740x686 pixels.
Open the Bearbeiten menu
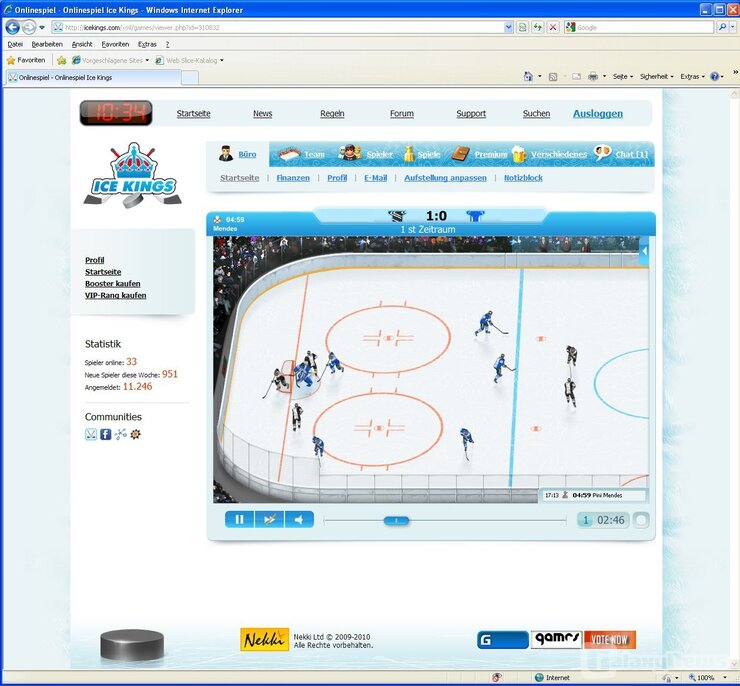point(47,44)
